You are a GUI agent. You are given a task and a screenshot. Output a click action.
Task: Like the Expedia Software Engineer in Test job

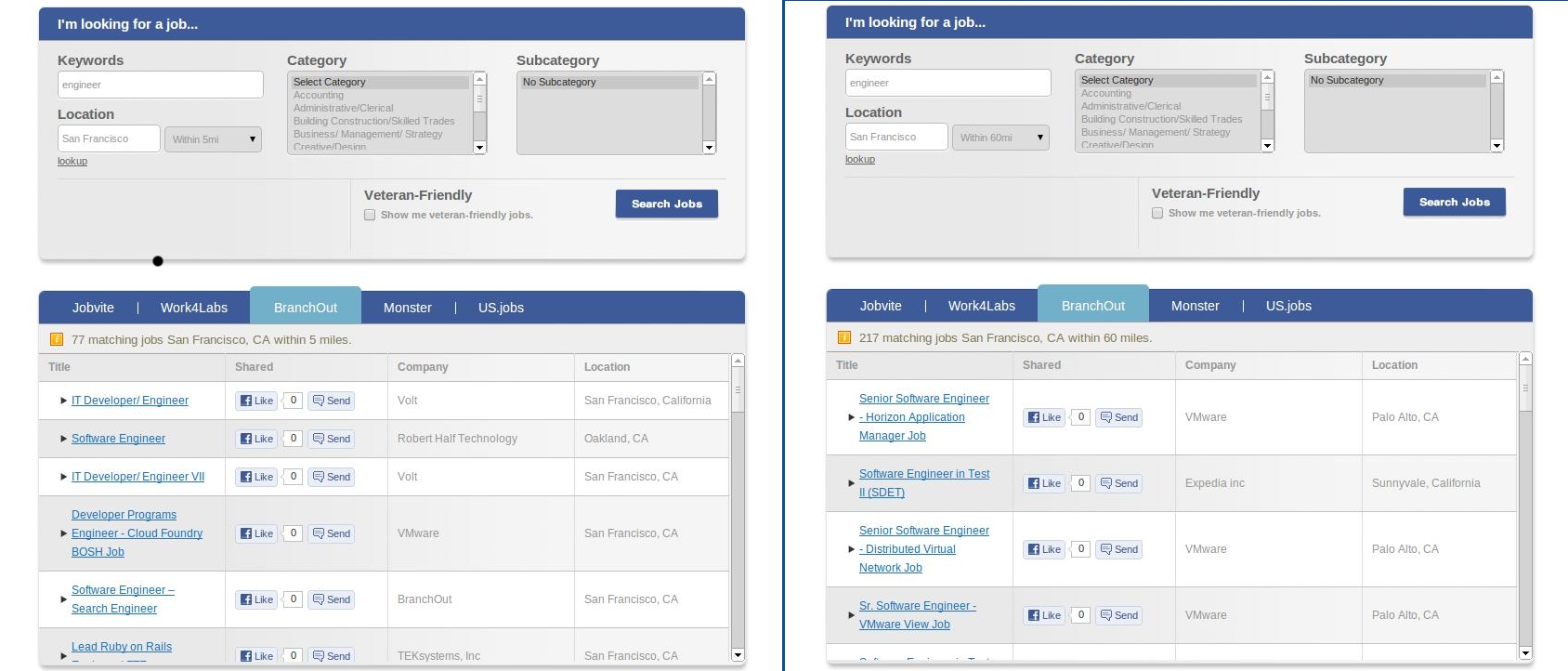(x=1044, y=483)
